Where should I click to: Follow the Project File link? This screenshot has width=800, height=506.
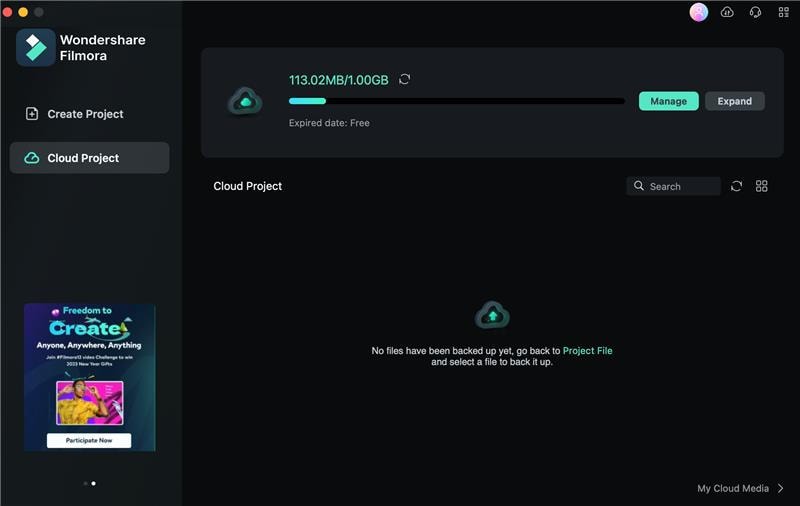[x=587, y=350]
